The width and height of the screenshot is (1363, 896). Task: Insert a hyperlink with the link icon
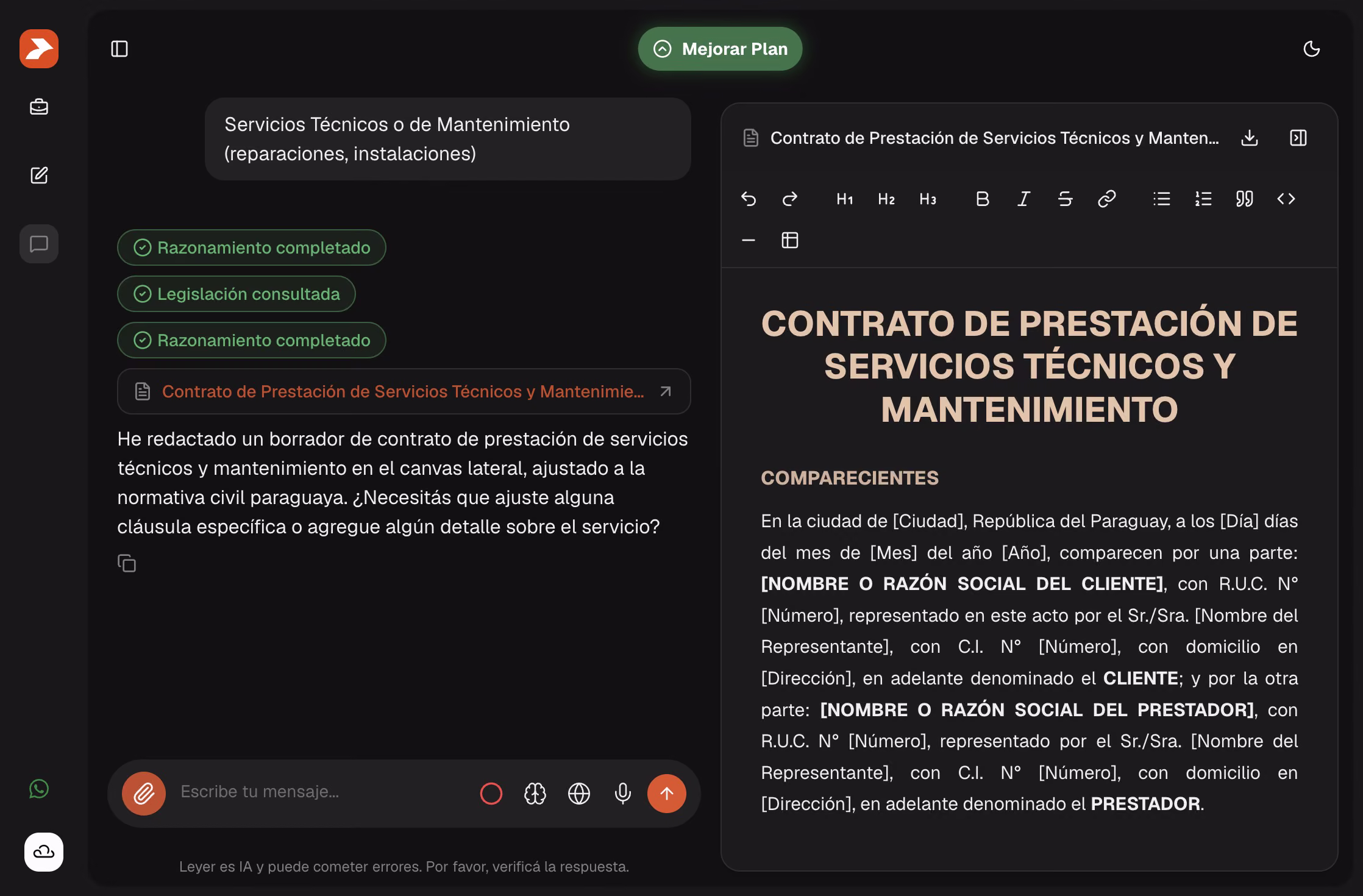click(1107, 199)
